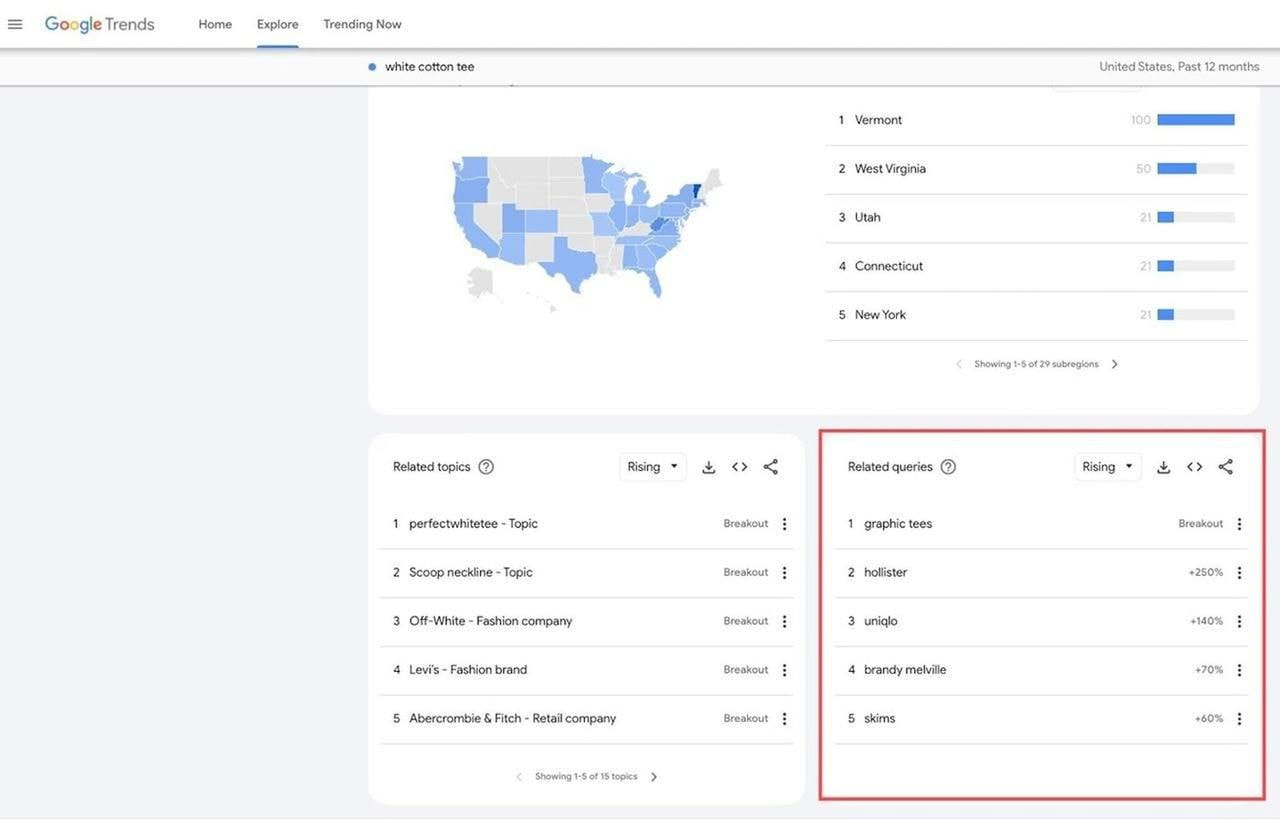Screen dimensions: 1280x819
Task: Open help icon beside Related queries
Action: pos(948,467)
